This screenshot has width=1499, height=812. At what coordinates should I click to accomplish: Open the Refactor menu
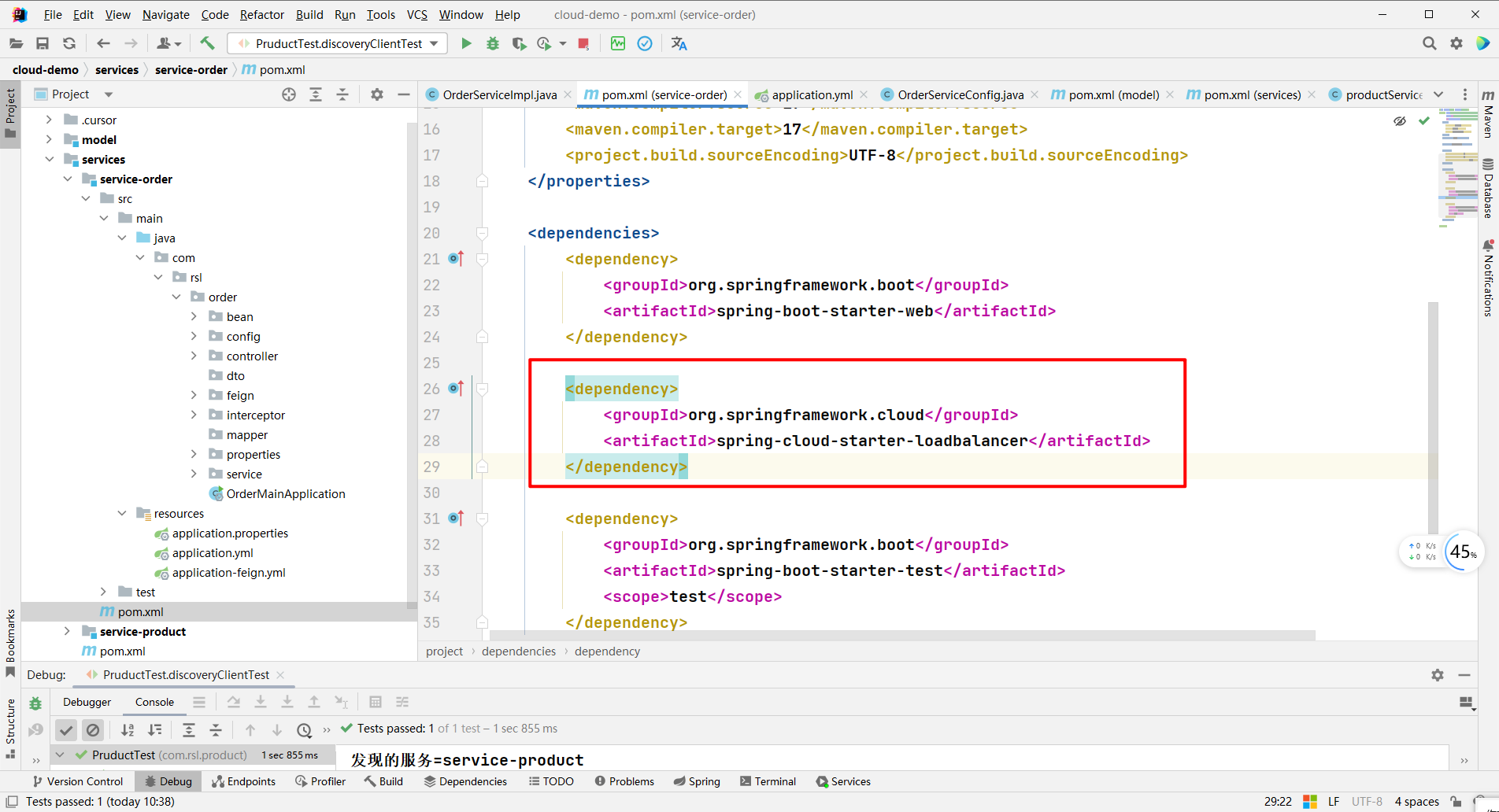click(x=261, y=14)
